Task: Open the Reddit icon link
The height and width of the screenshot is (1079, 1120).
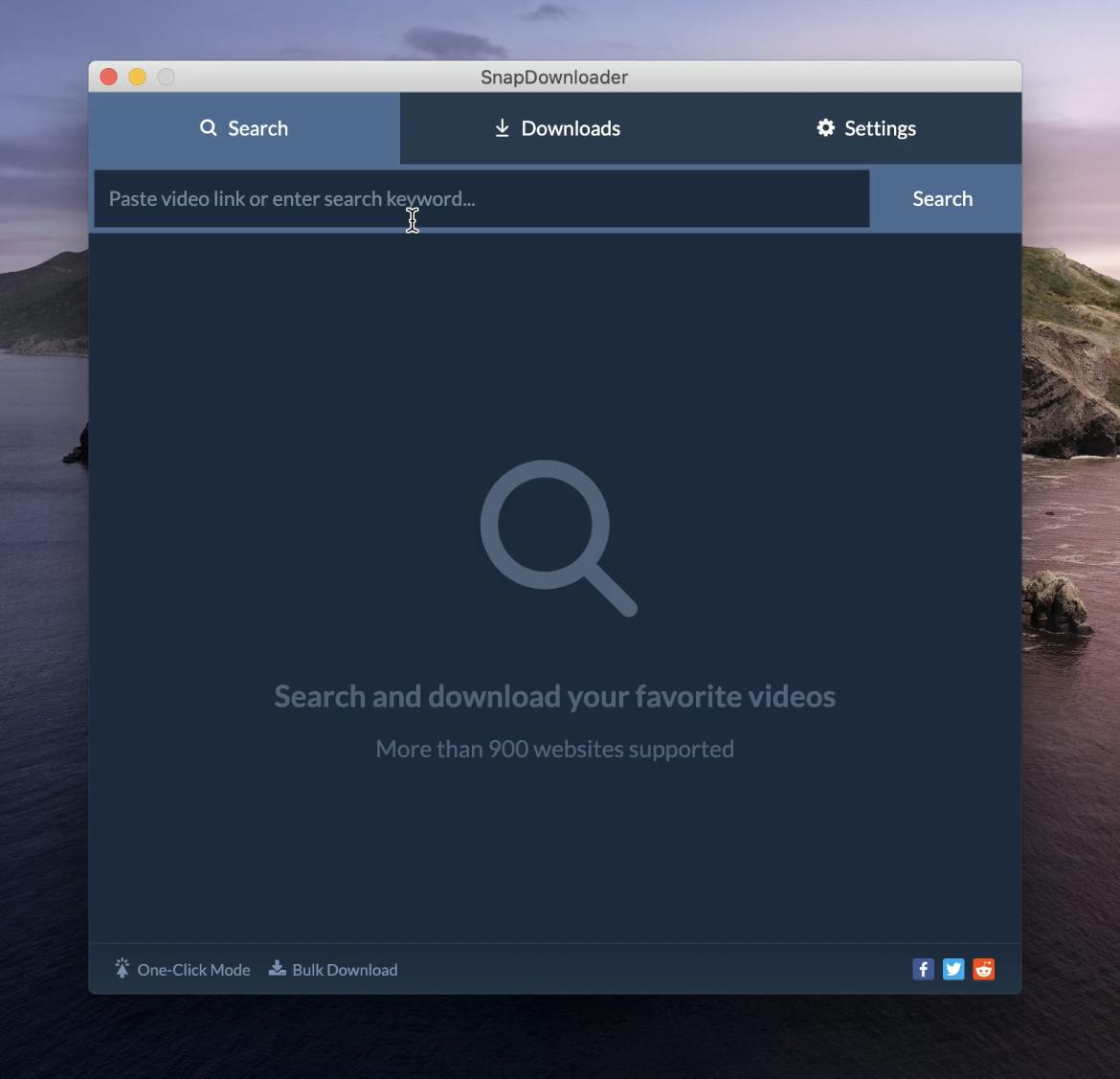Action: (983, 969)
